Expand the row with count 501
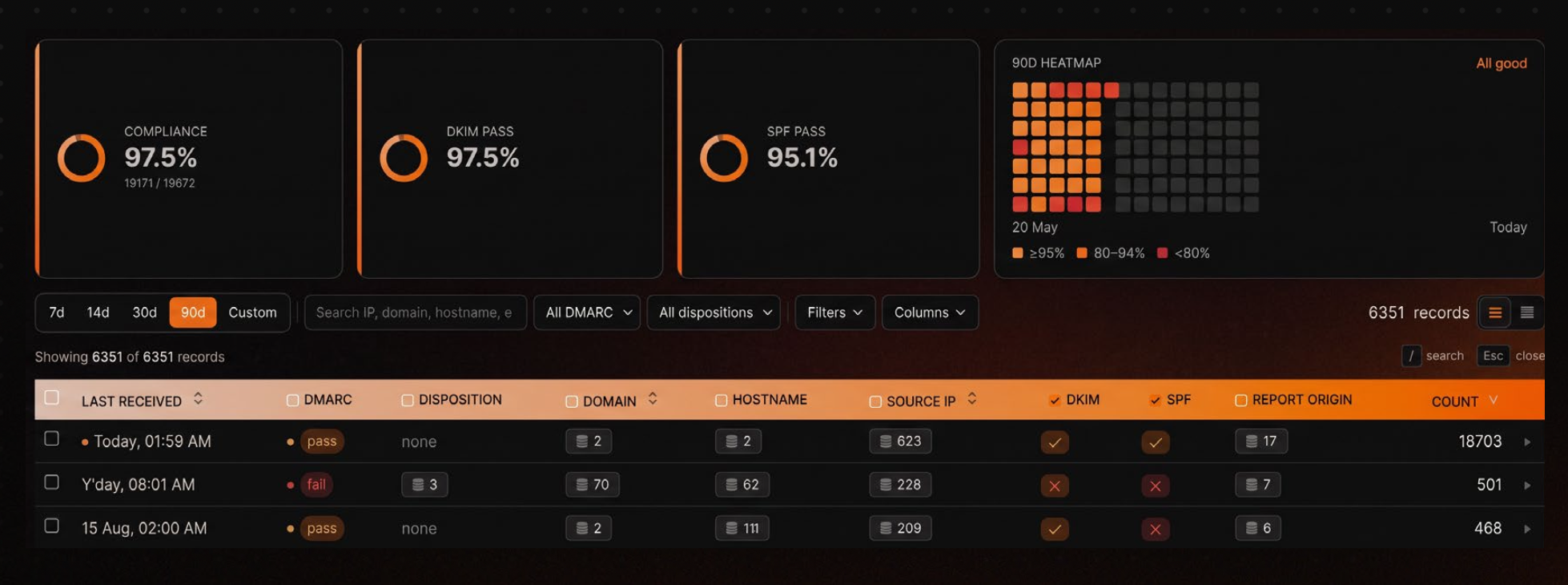Screen dimensions: 1568x585 pos(1527,485)
